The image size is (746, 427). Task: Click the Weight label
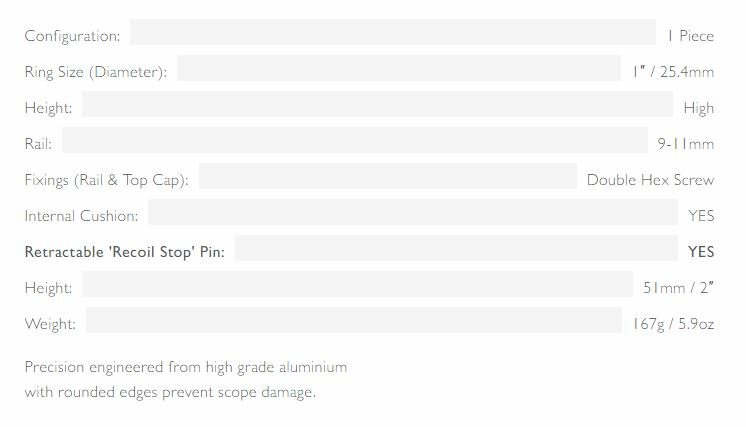coord(50,324)
